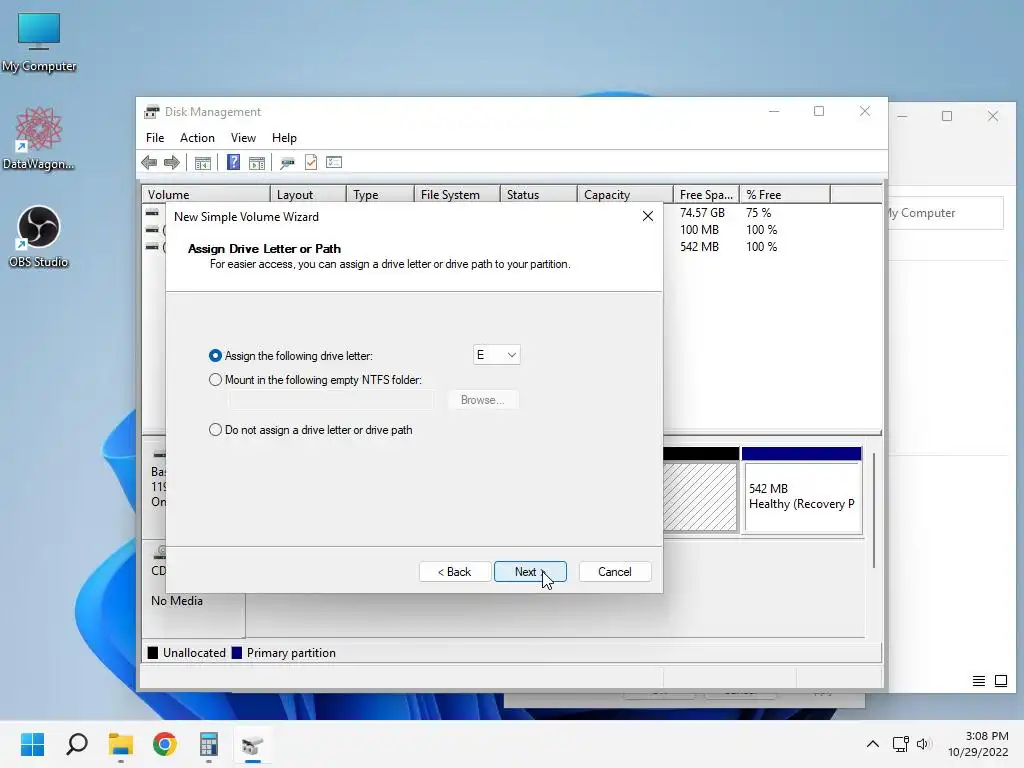Click the < Back button in wizard
Image resolution: width=1024 pixels, height=768 pixels.
tap(455, 571)
